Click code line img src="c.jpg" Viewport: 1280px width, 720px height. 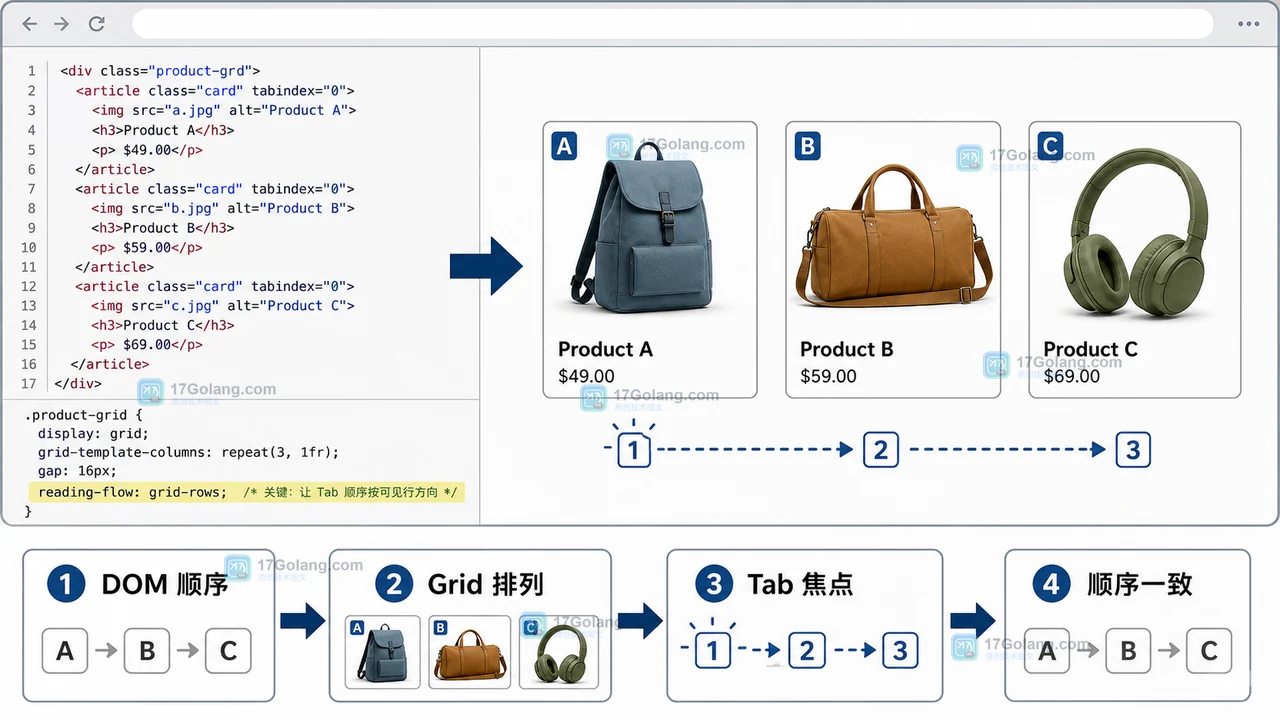[x=224, y=306]
